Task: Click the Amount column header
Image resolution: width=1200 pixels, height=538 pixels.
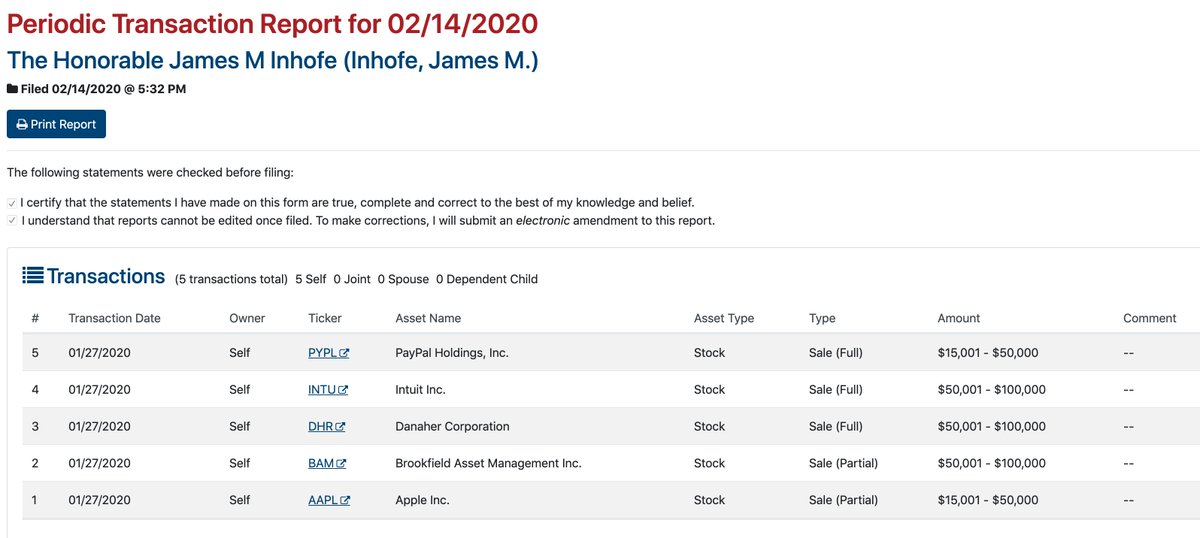Action: click(x=959, y=318)
